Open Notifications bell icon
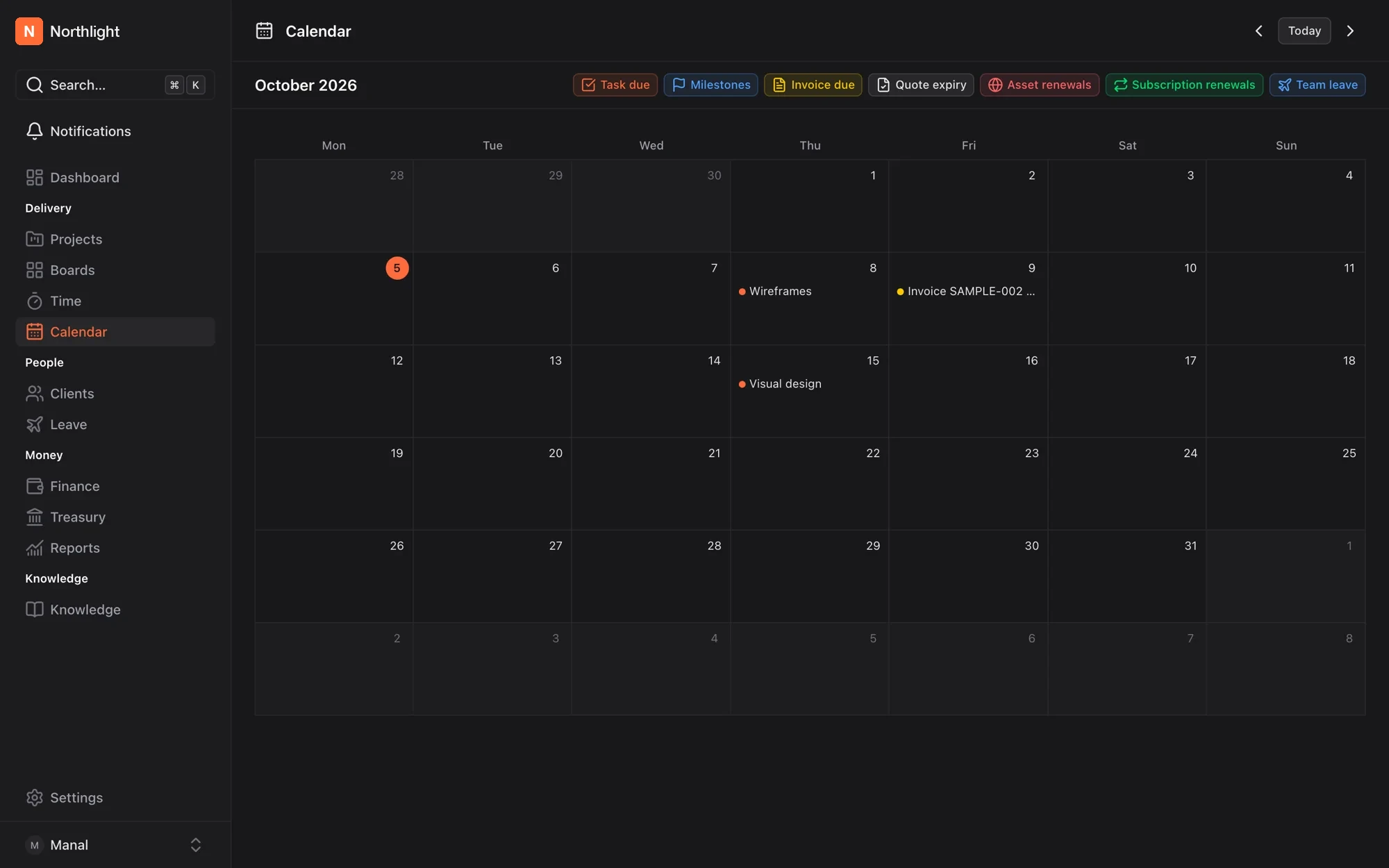Screen dimensions: 1389x868 point(35,131)
